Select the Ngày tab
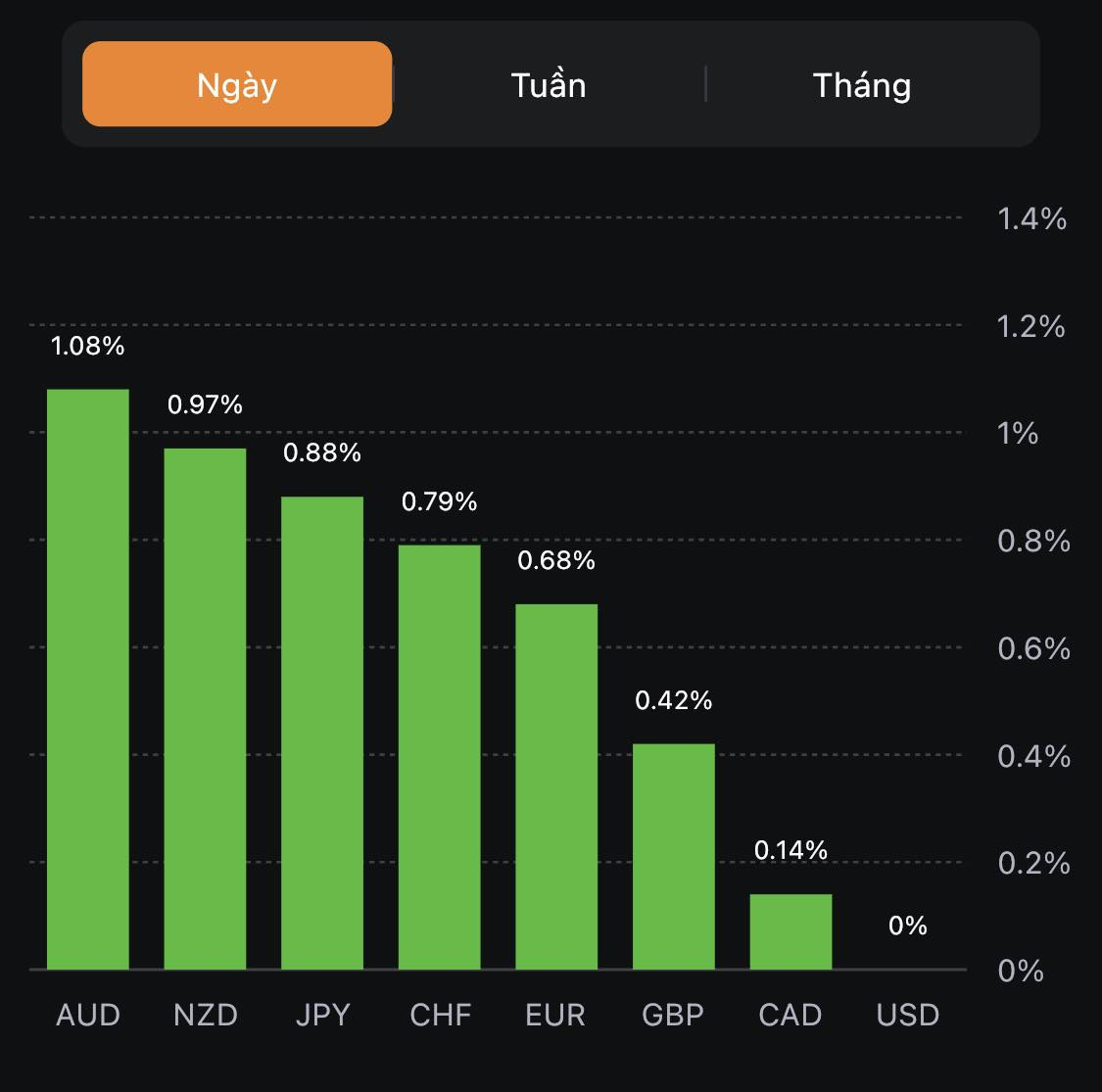1102x1092 pixels. [237, 84]
